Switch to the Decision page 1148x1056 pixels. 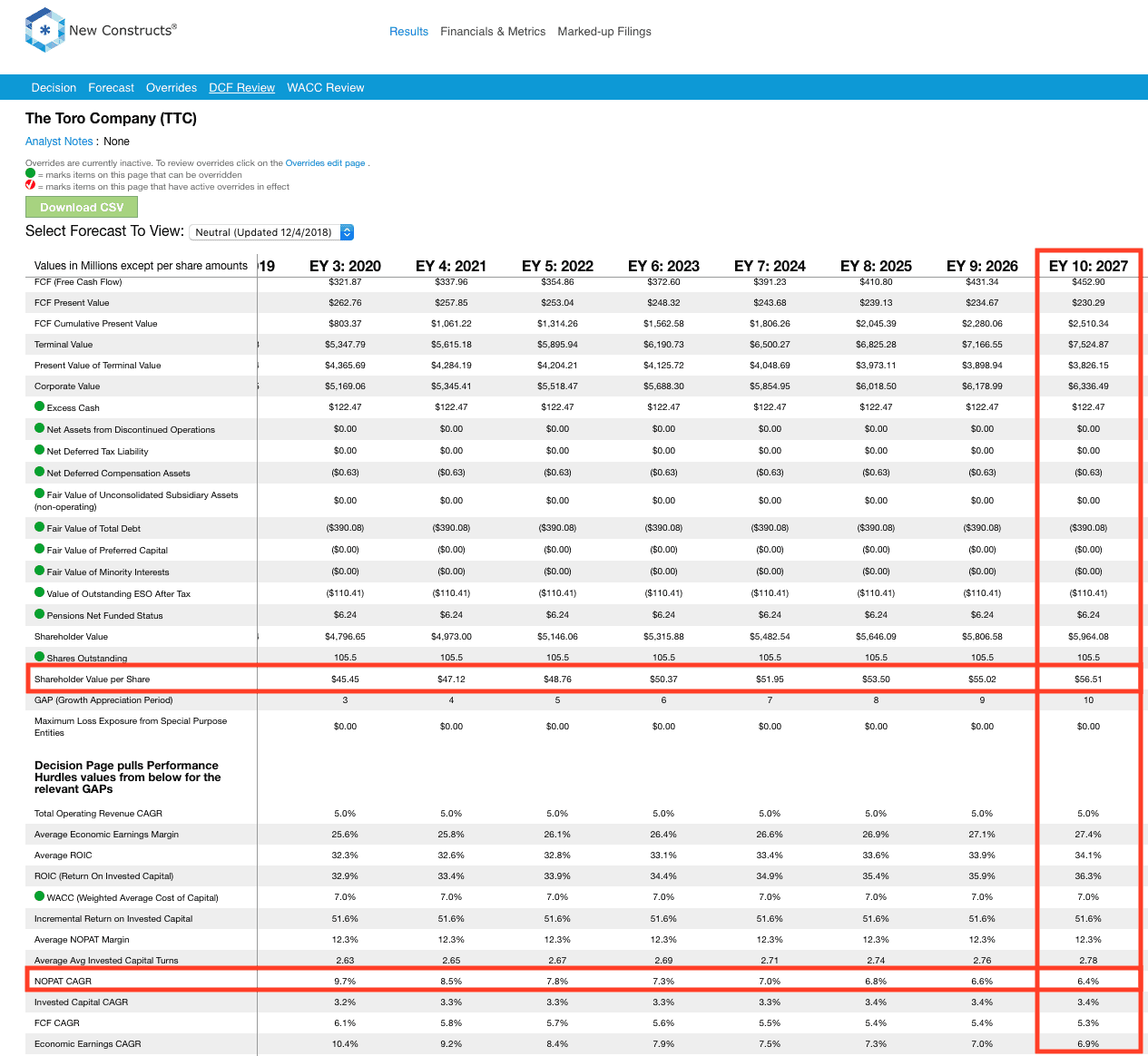coord(54,88)
